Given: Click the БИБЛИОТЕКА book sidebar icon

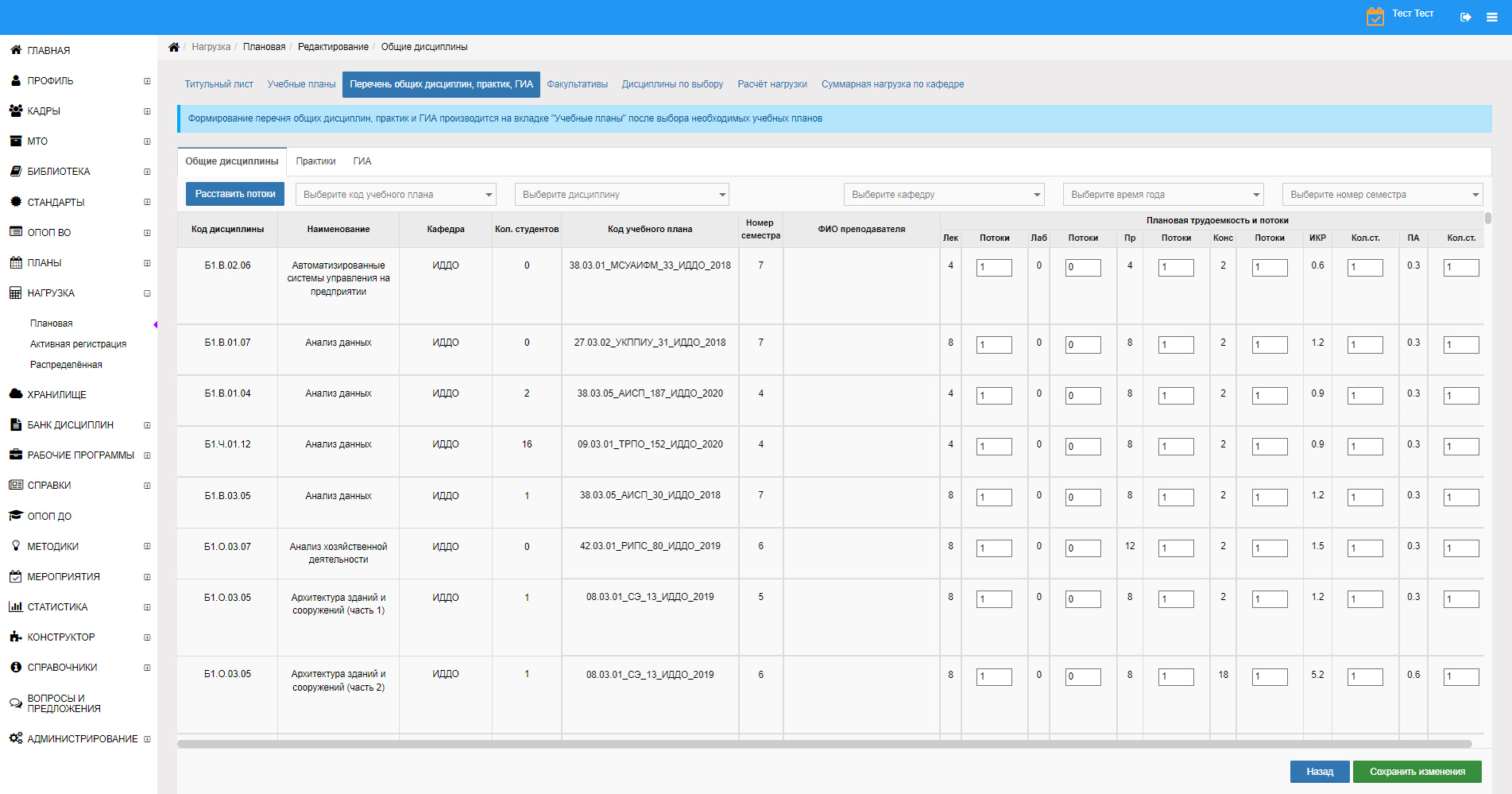Looking at the screenshot, I should click(16, 171).
